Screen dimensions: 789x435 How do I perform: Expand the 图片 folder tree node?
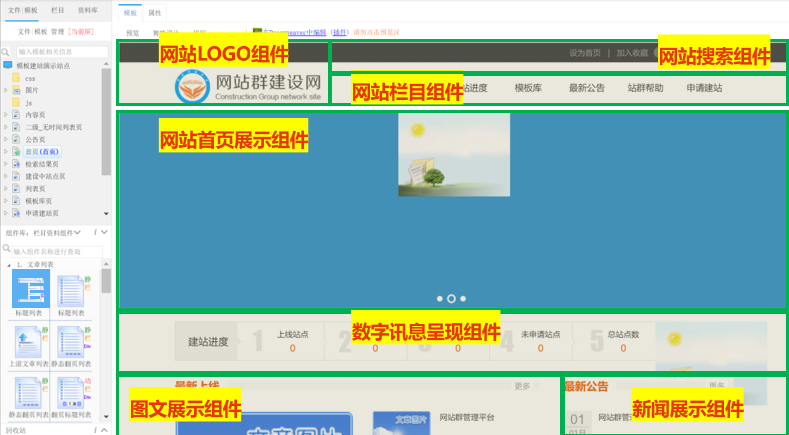6,90
